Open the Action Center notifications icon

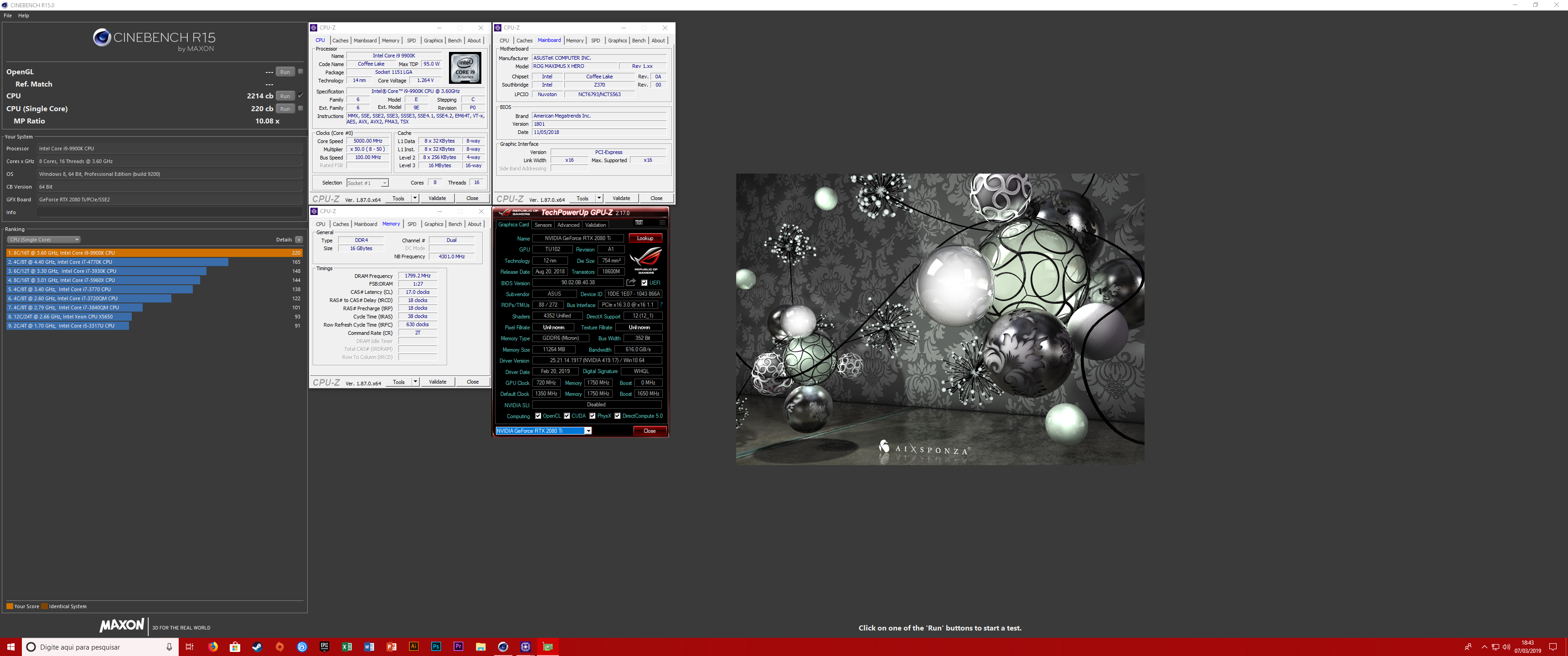point(1553,646)
